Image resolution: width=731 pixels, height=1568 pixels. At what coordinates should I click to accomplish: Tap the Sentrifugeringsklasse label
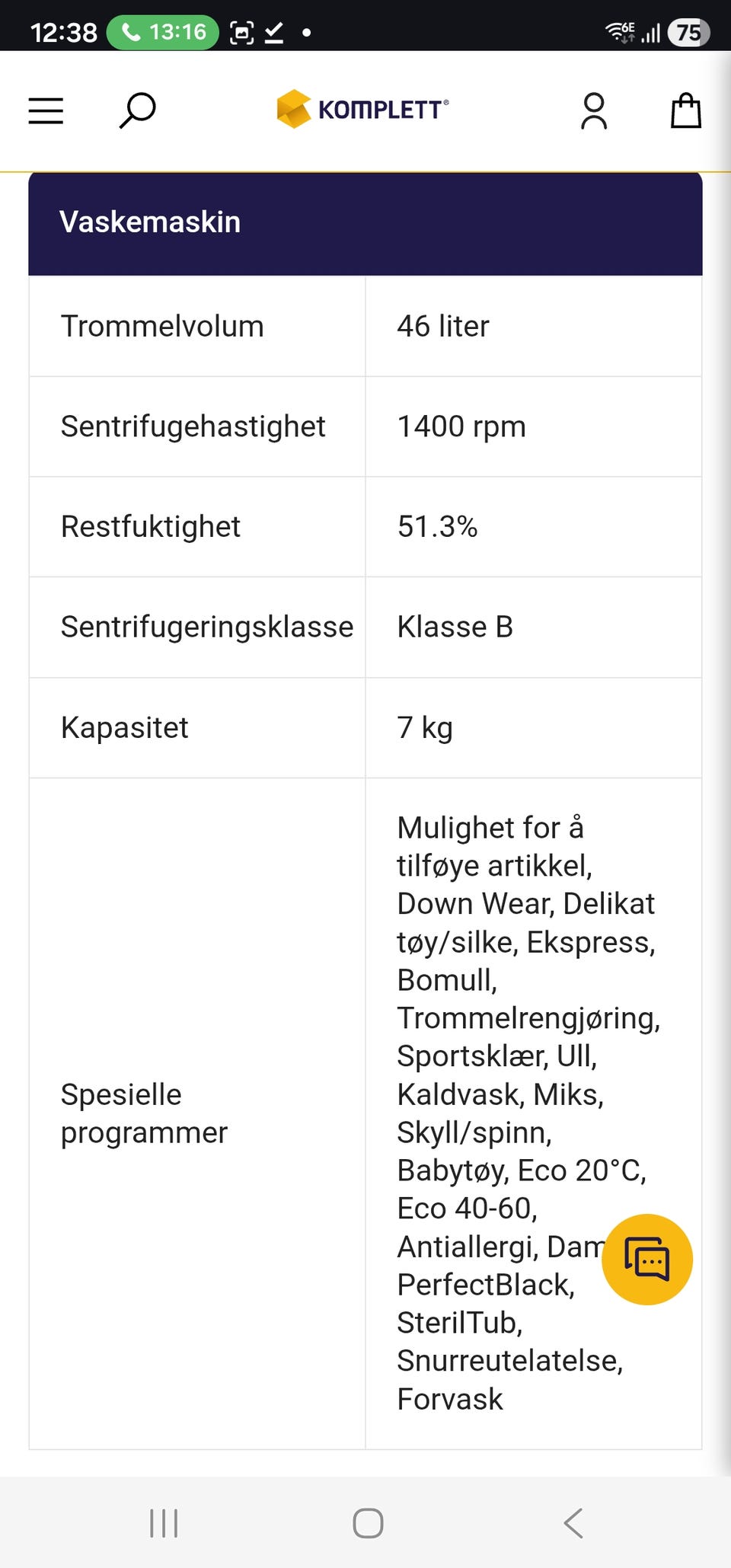point(207,628)
